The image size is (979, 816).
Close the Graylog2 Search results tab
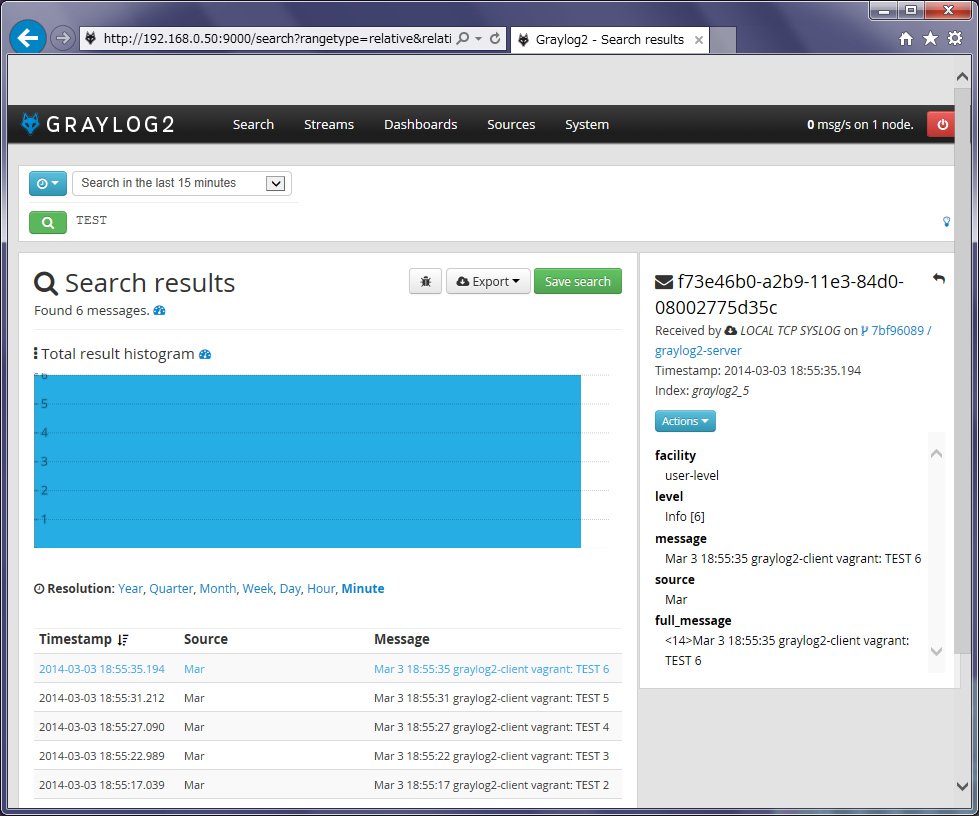(x=699, y=40)
